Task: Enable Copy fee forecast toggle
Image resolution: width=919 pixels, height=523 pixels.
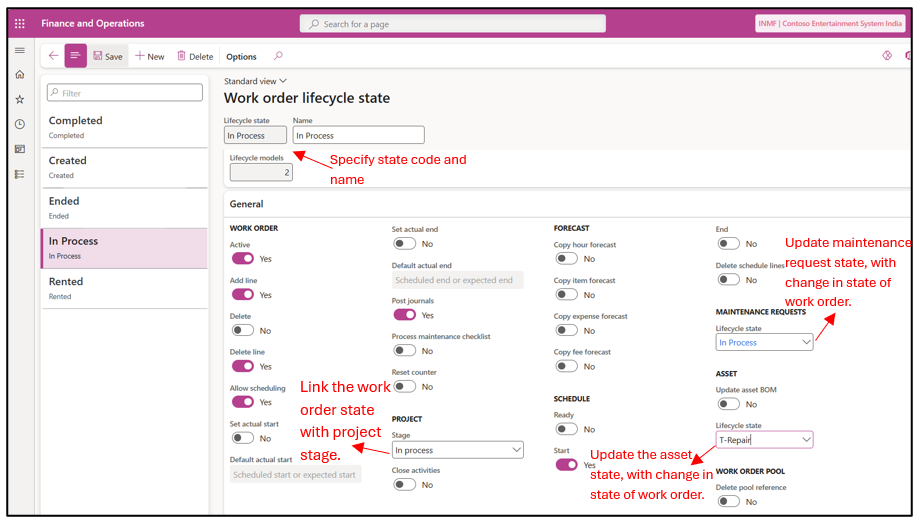Action: click(x=566, y=366)
